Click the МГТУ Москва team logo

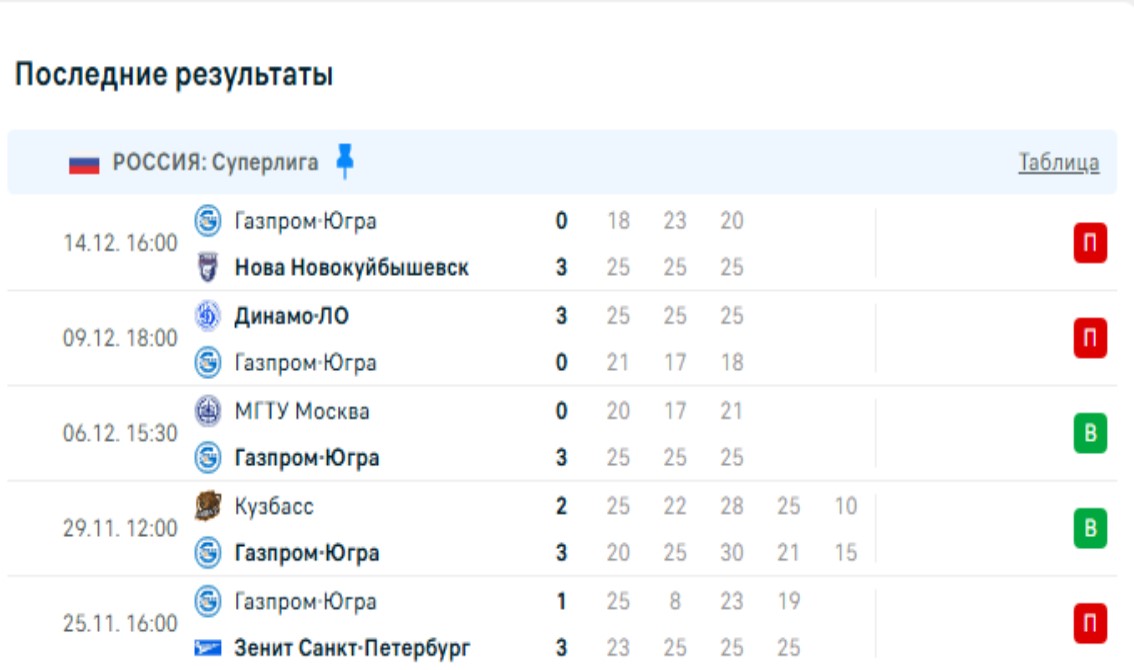point(207,411)
